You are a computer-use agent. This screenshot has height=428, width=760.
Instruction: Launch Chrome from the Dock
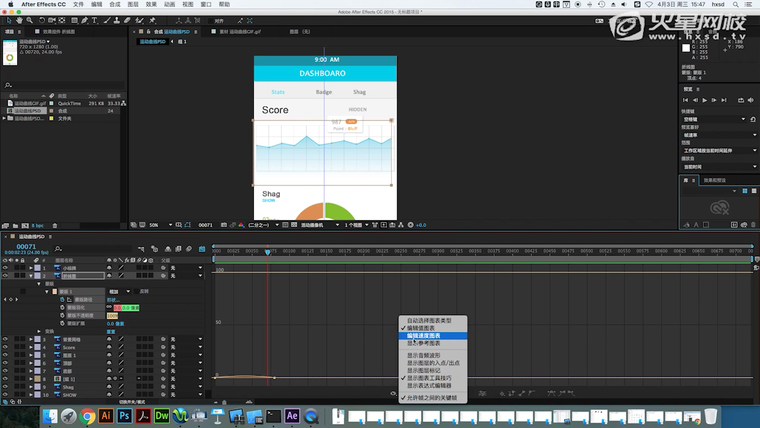coord(88,415)
